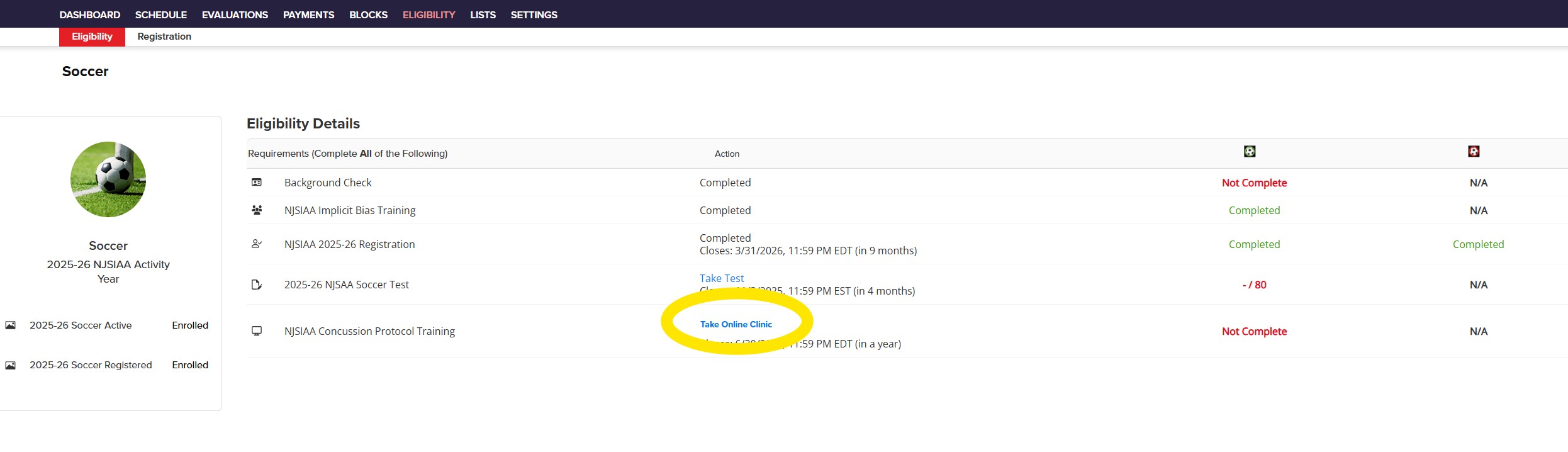Click the green soccer ball column icon
The image size is (1568, 452).
(1250, 151)
